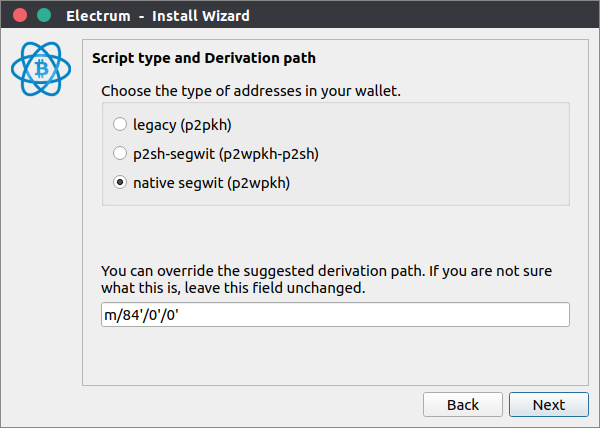
Task: Click the Electrum Bitcoin atom logo
Action: coord(41,69)
